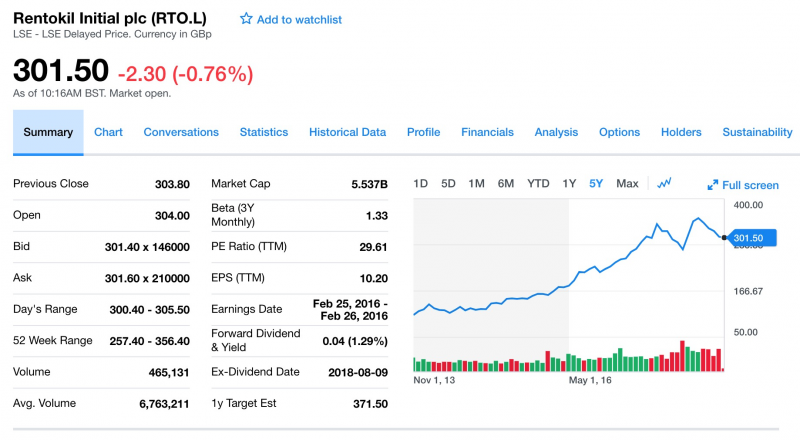Click the LSE Delayed Price currency note

point(112,34)
